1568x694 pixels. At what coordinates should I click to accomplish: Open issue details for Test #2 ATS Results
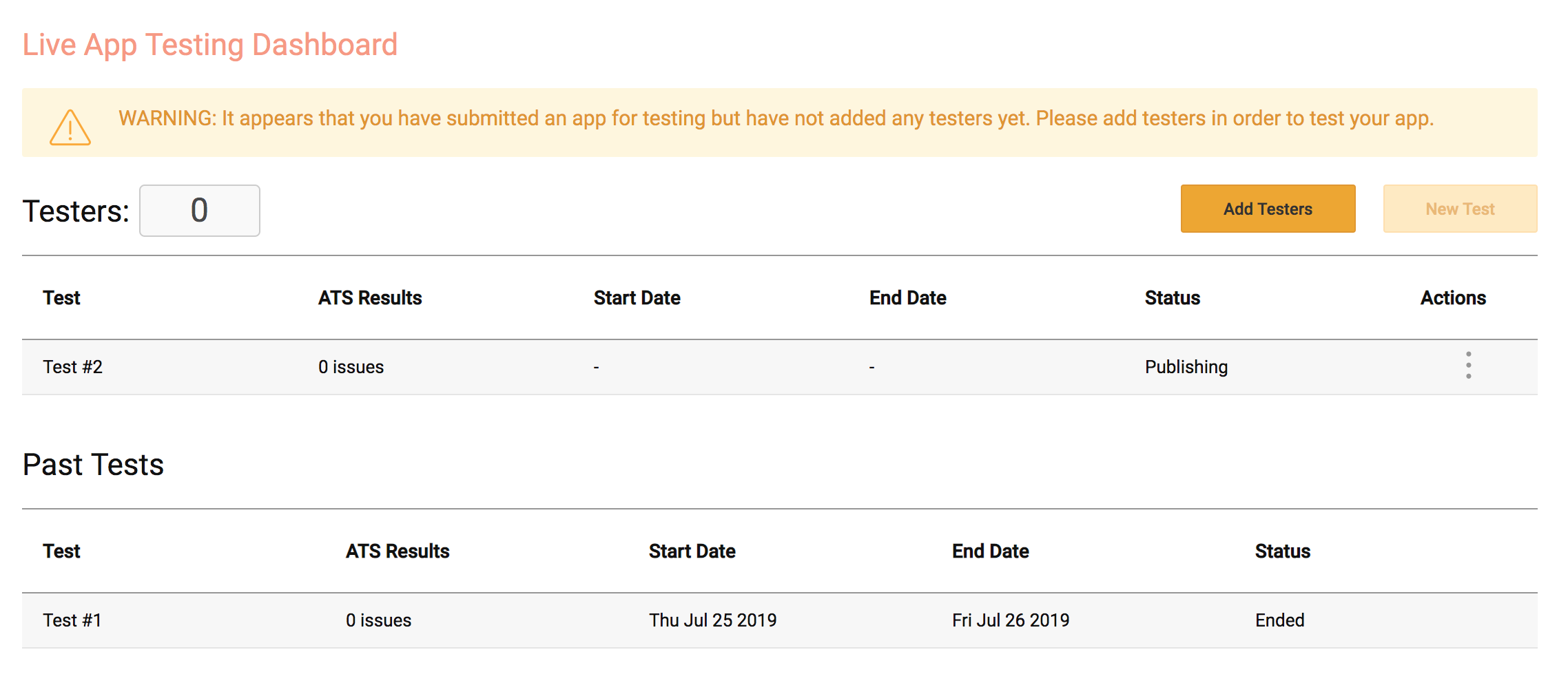351,367
